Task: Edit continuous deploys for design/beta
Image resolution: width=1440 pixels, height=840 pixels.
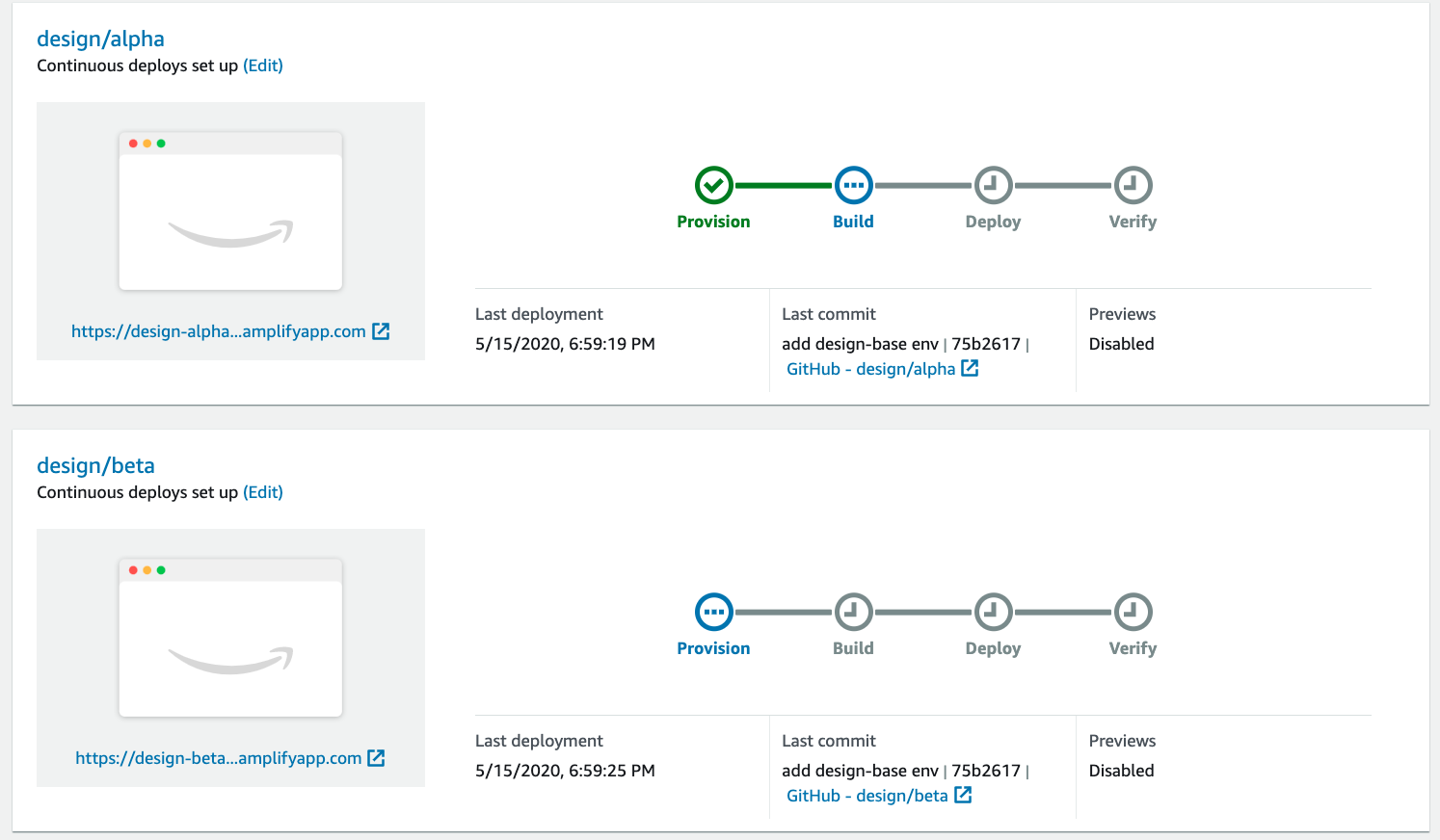Action: click(263, 492)
